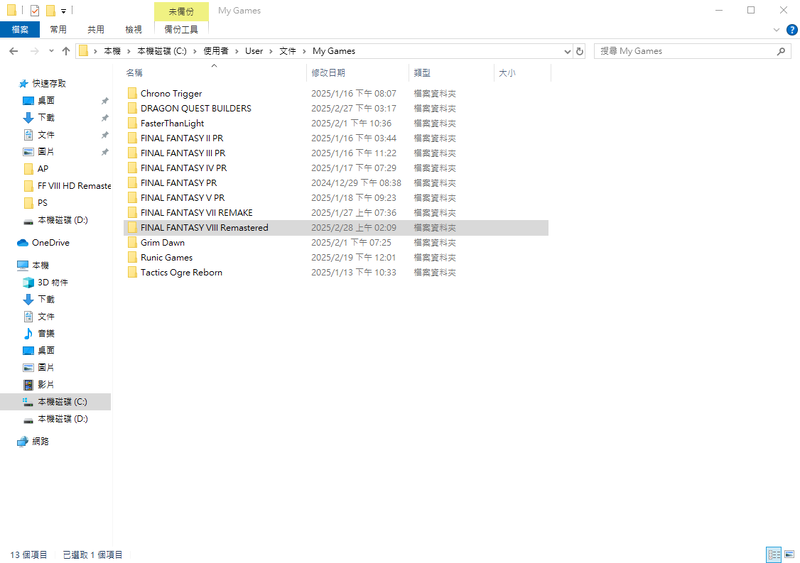Click 使用者 in the address breadcrumb

click(x=216, y=51)
